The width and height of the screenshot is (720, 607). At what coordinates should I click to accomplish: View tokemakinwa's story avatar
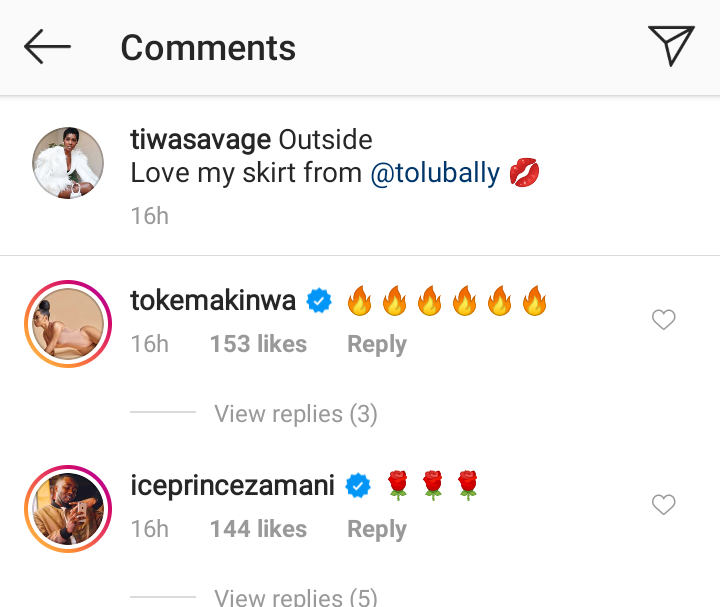point(68,324)
